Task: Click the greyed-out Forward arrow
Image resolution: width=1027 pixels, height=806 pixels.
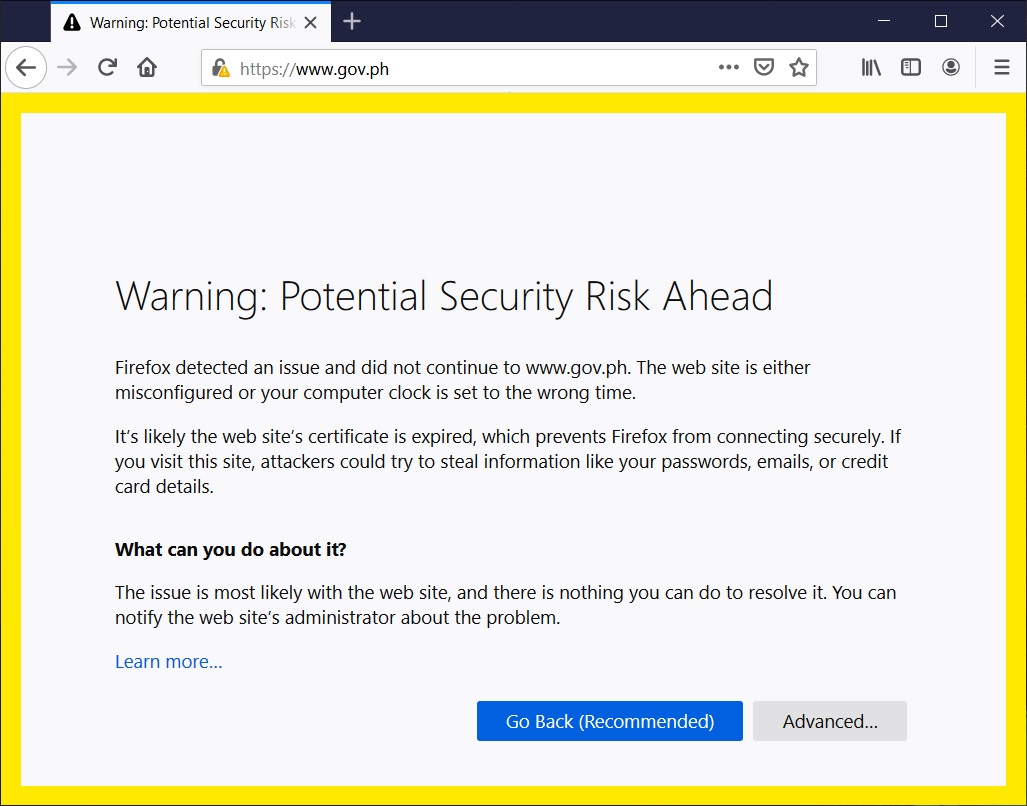Action: [67, 68]
